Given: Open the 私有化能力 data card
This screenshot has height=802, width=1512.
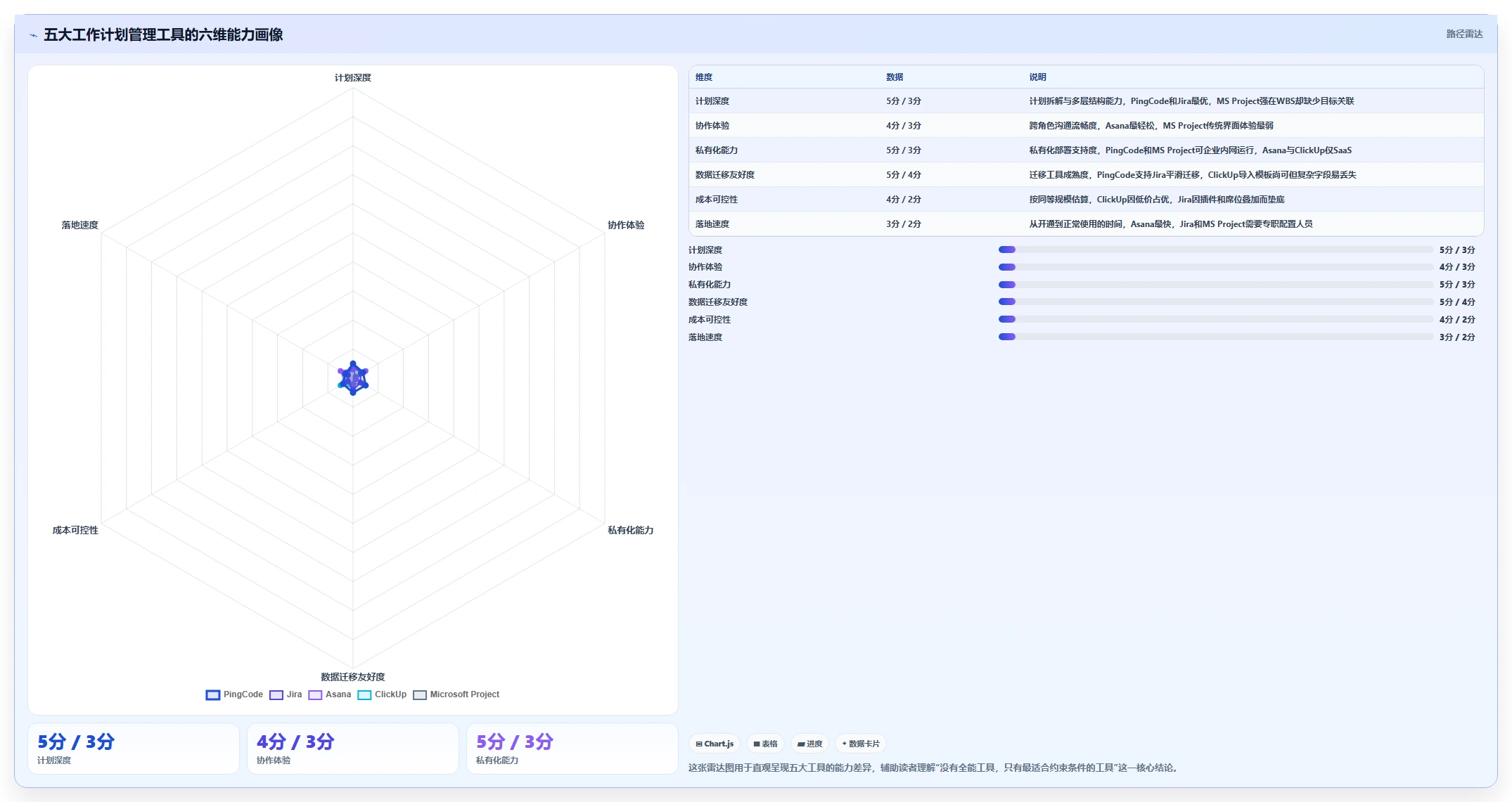Looking at the screenshot, I should click(x=572, y=749).
